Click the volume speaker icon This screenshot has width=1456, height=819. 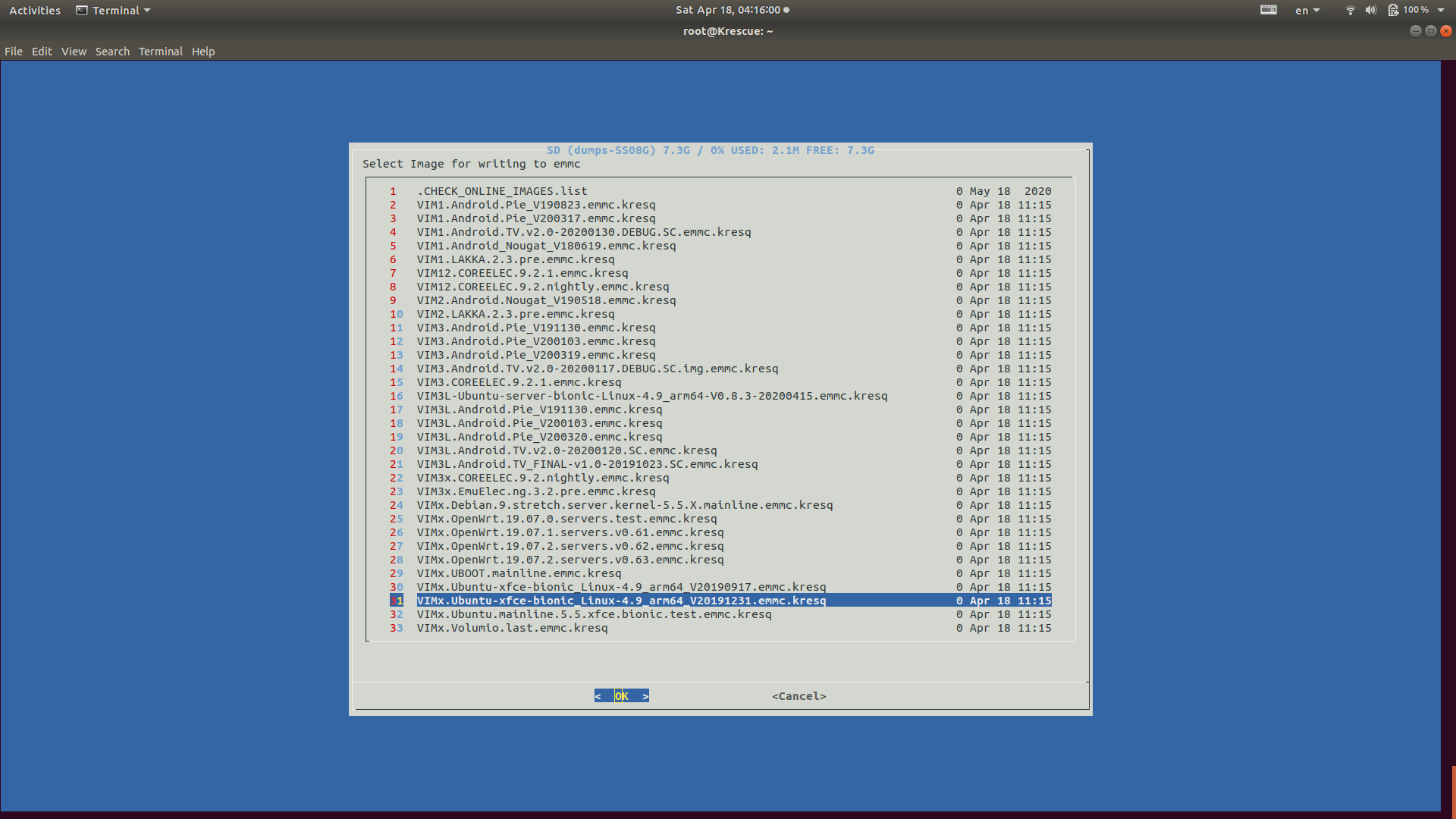[x=1370, y=11]
